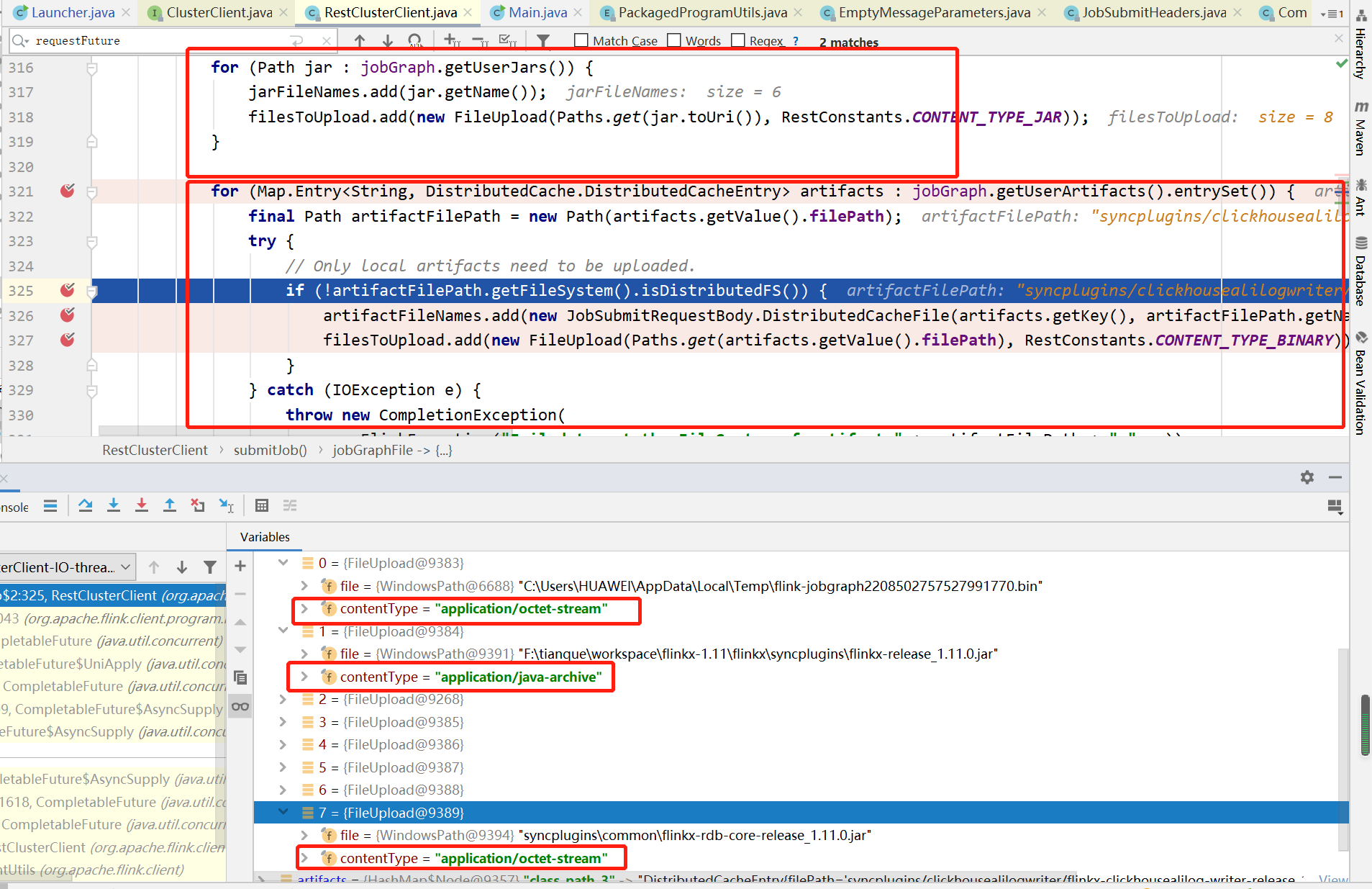Click submitJob() in breadcrumb
Image resolution: width=1372 pixels, height=889 pixels.
pyautogui.click(x=271, y=450)
